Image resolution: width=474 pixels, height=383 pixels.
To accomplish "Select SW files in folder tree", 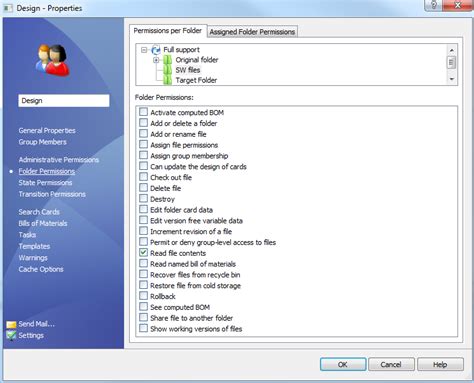I will pyautogui.click(x=188, y=70).
